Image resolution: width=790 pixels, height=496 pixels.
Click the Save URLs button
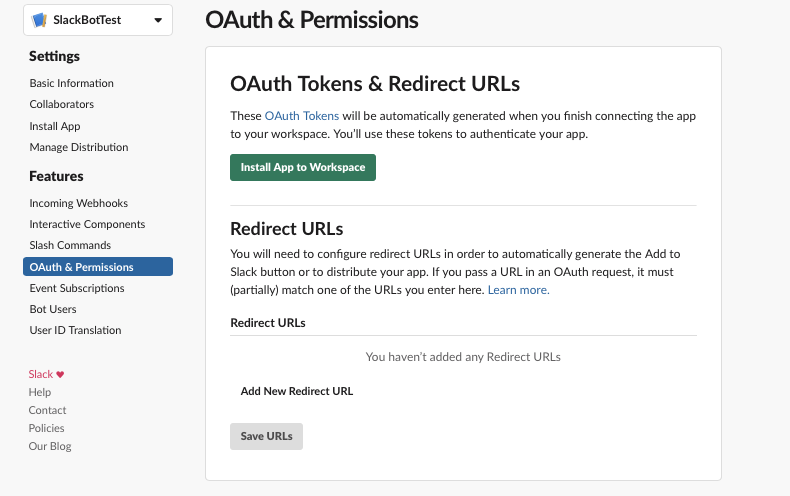(x=267, y=437)
